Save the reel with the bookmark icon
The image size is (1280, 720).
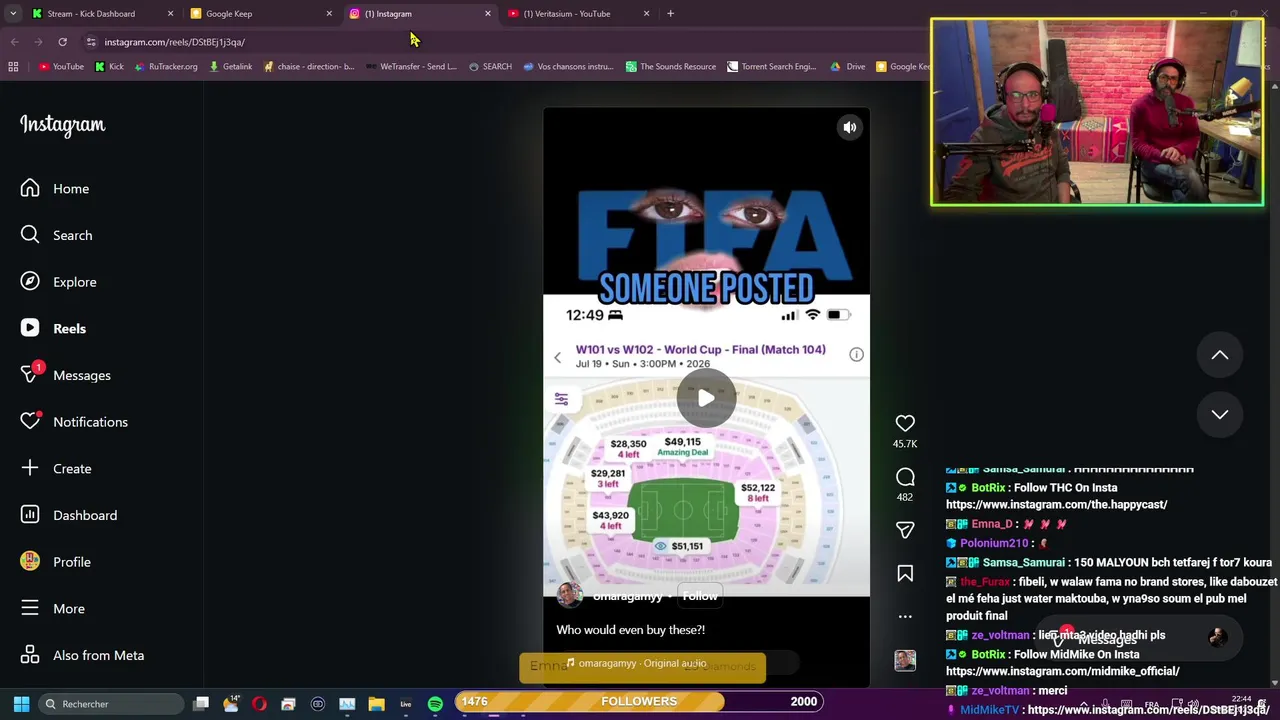tap(905, 574)
